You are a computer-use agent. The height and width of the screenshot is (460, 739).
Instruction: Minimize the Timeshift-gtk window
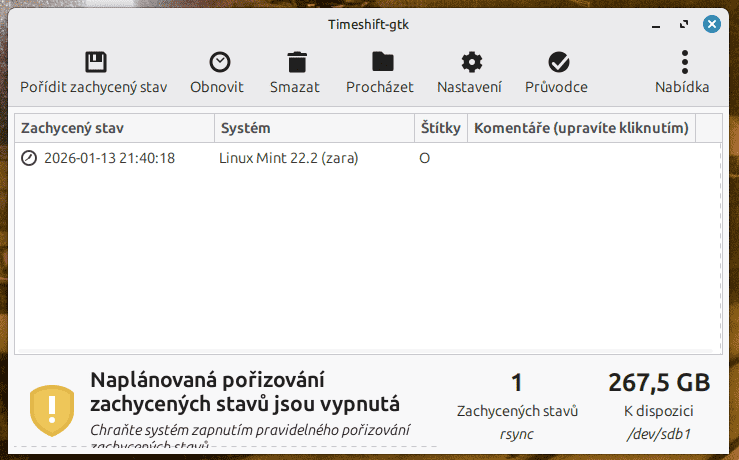coord(656,25)
